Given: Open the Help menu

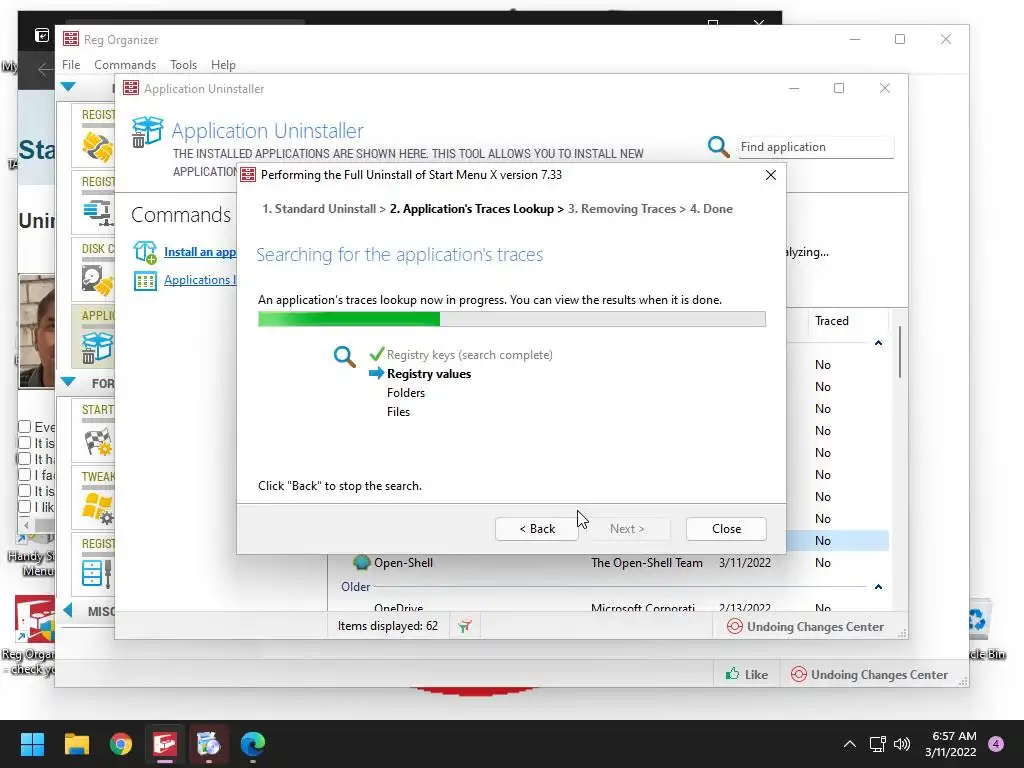Looking at the screenshot, I should [223, 65].
